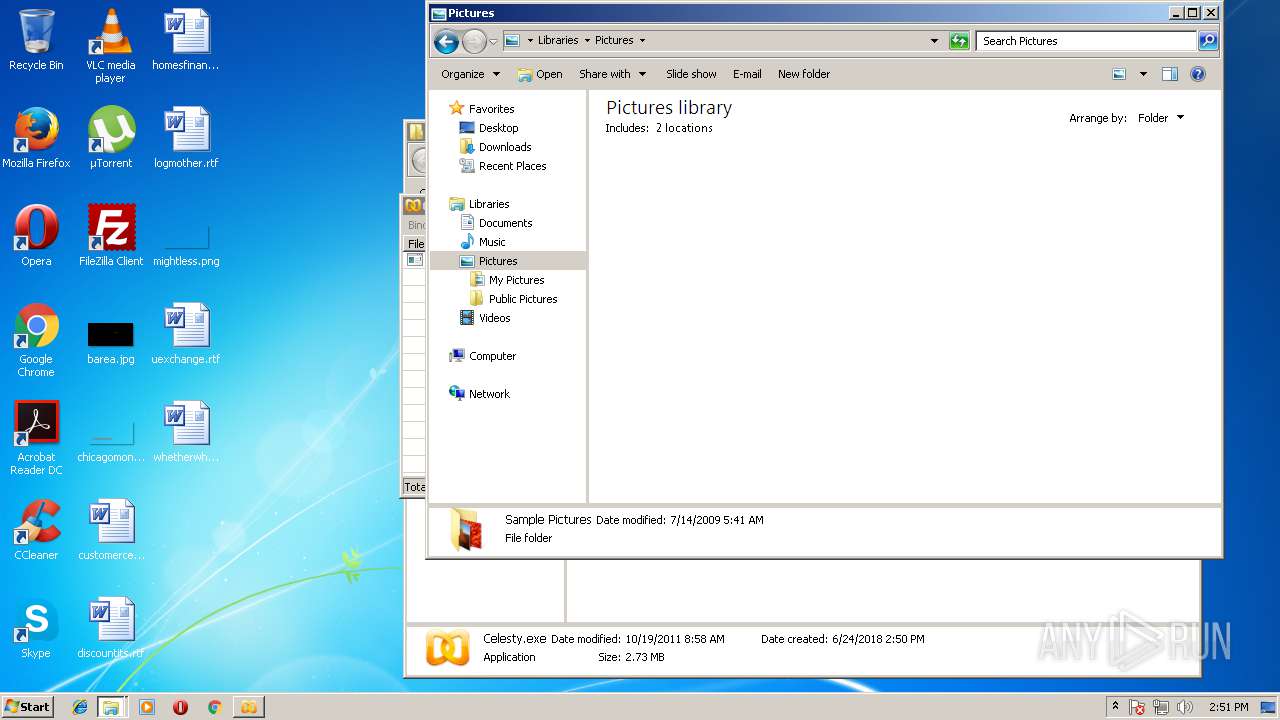Image resolution: width=1280 pixels, height=720 pixels.
Task: Select uexchange.rtf document on desktop
Action: click(186, 334)
